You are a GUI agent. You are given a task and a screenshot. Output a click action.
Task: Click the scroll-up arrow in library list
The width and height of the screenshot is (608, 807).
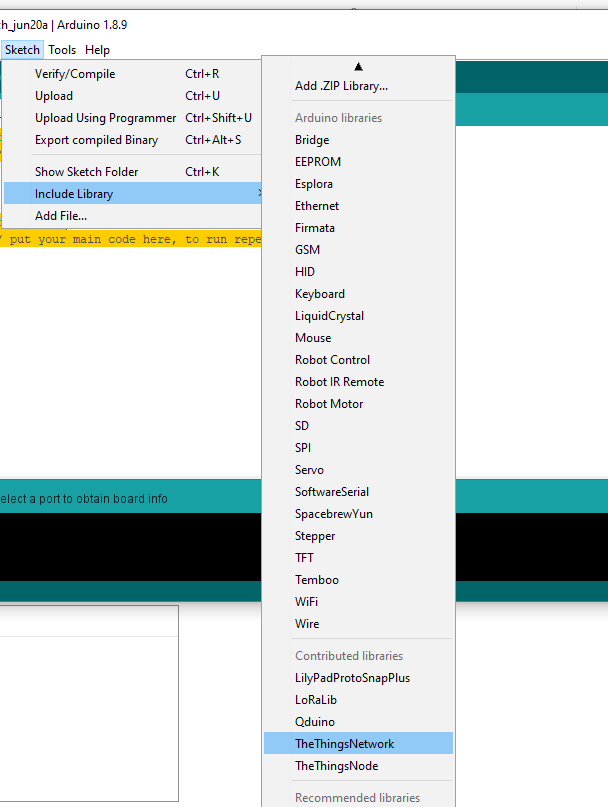[x=358, y=66]
